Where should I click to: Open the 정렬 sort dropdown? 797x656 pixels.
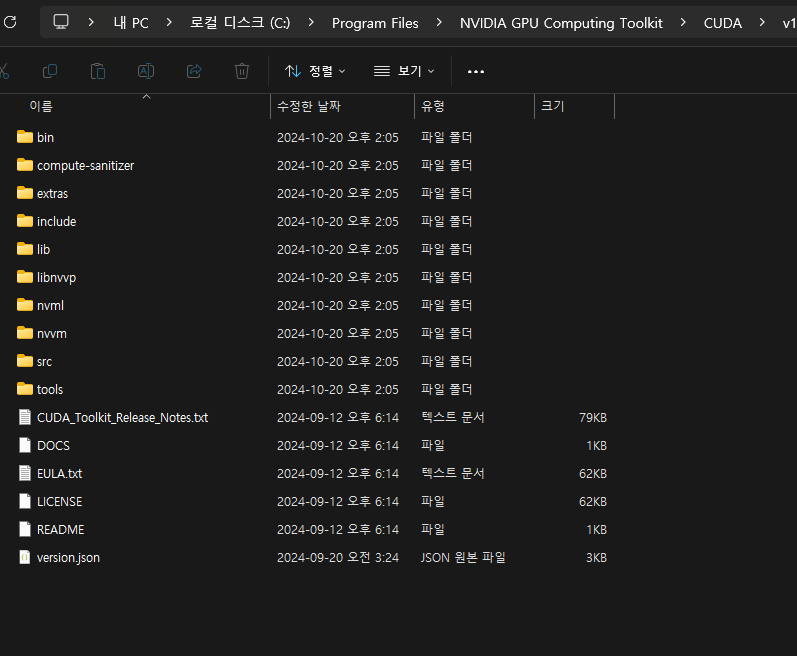(315, 71)
